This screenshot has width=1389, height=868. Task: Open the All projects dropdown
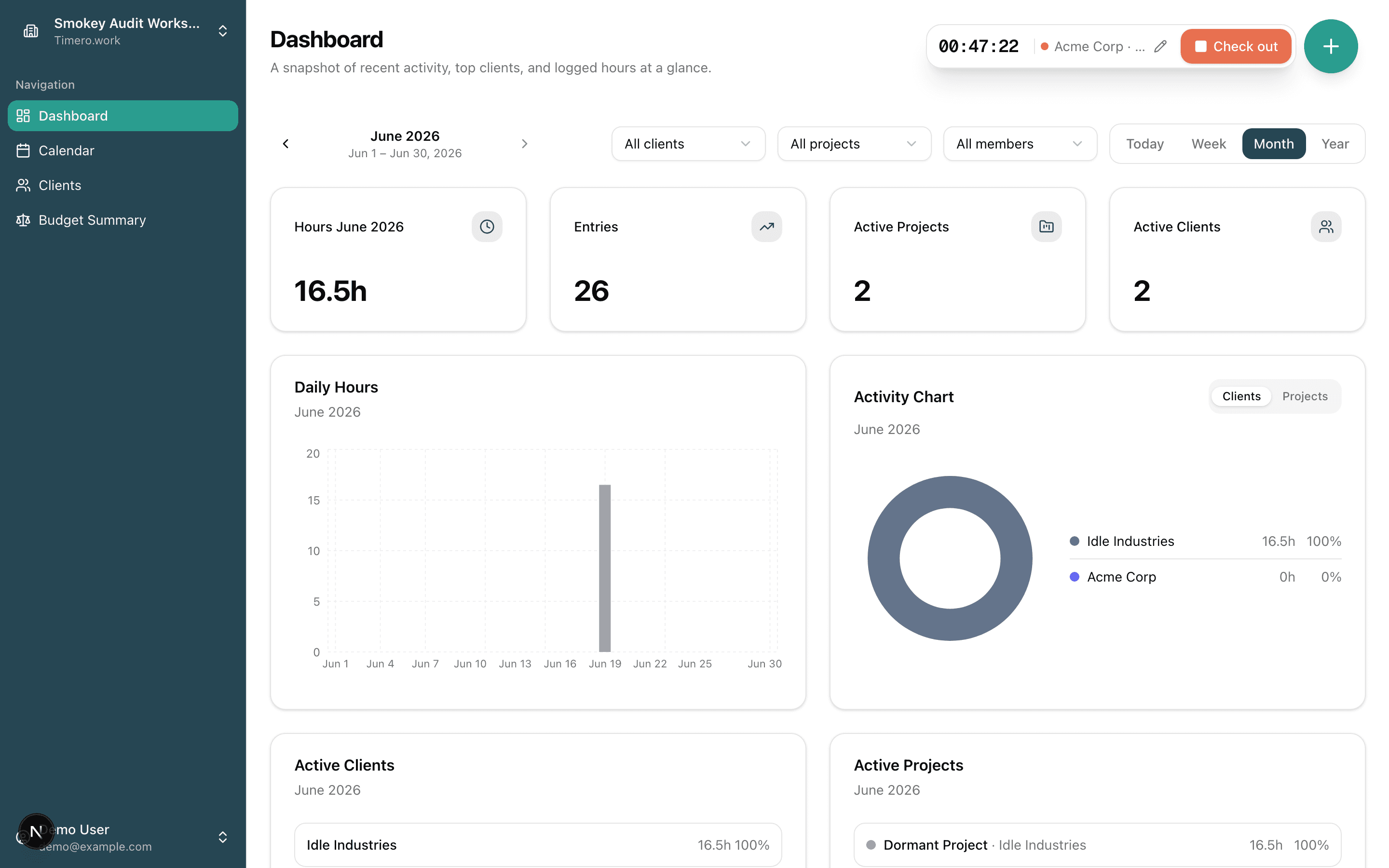point(854,144)
